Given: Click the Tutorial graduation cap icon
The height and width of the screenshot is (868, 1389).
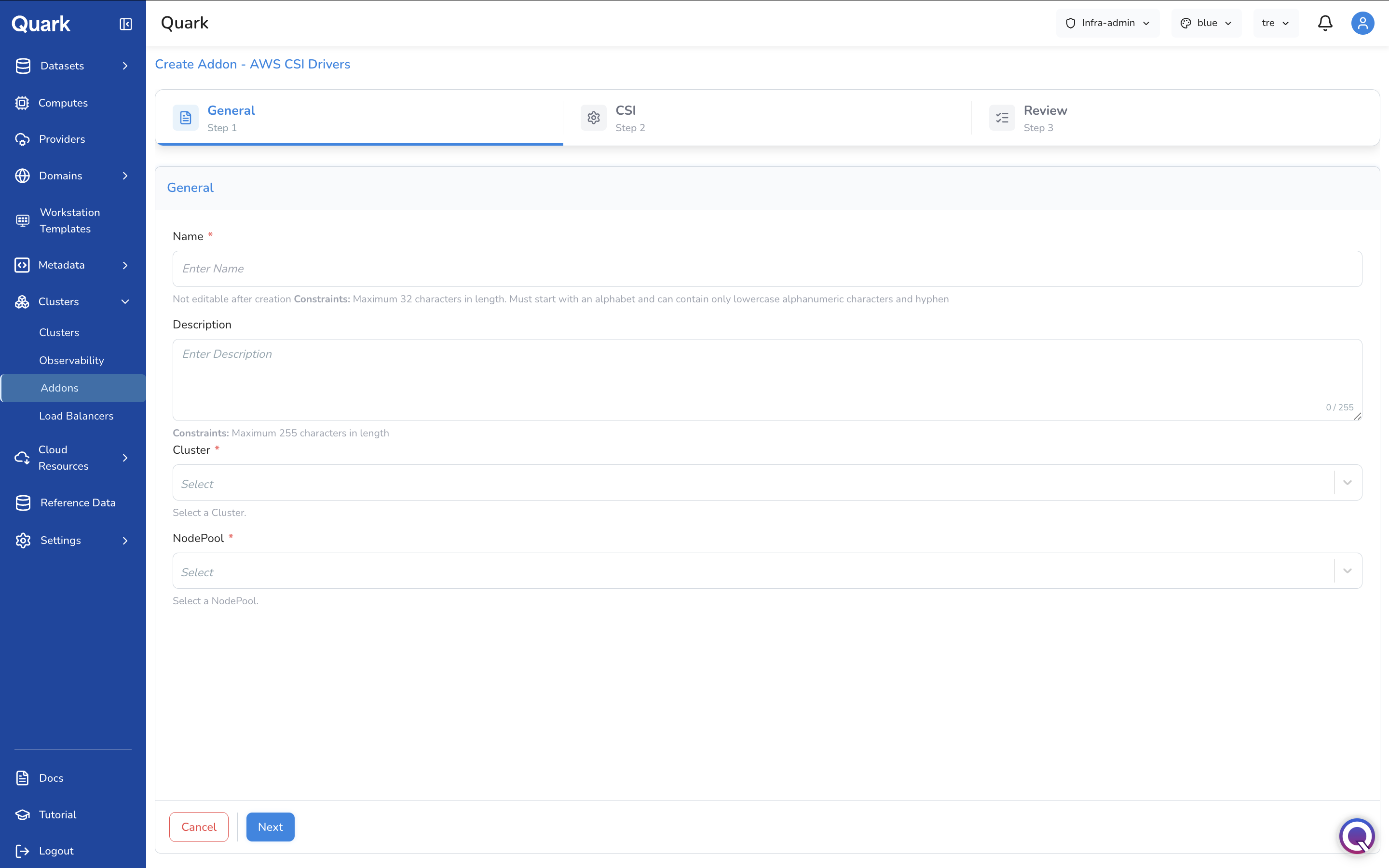Looking at the screenshot, I should 22,814.
